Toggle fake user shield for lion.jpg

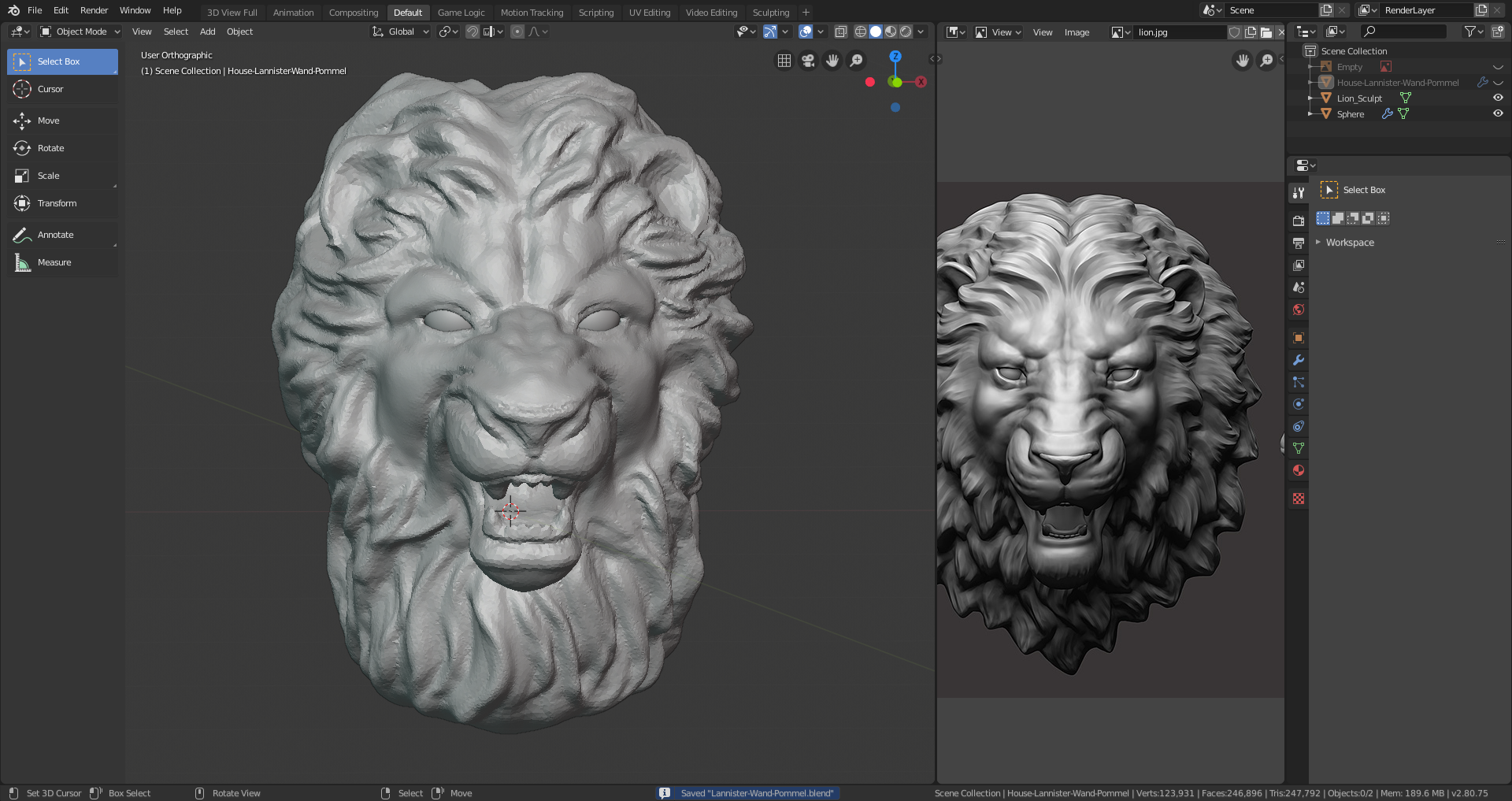pos(1235,32)
